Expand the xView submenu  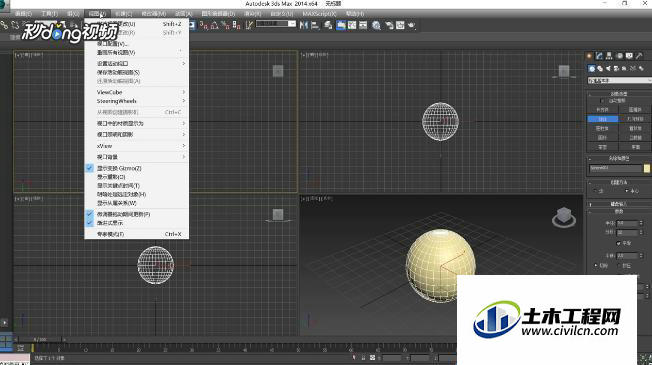[136, 146]
